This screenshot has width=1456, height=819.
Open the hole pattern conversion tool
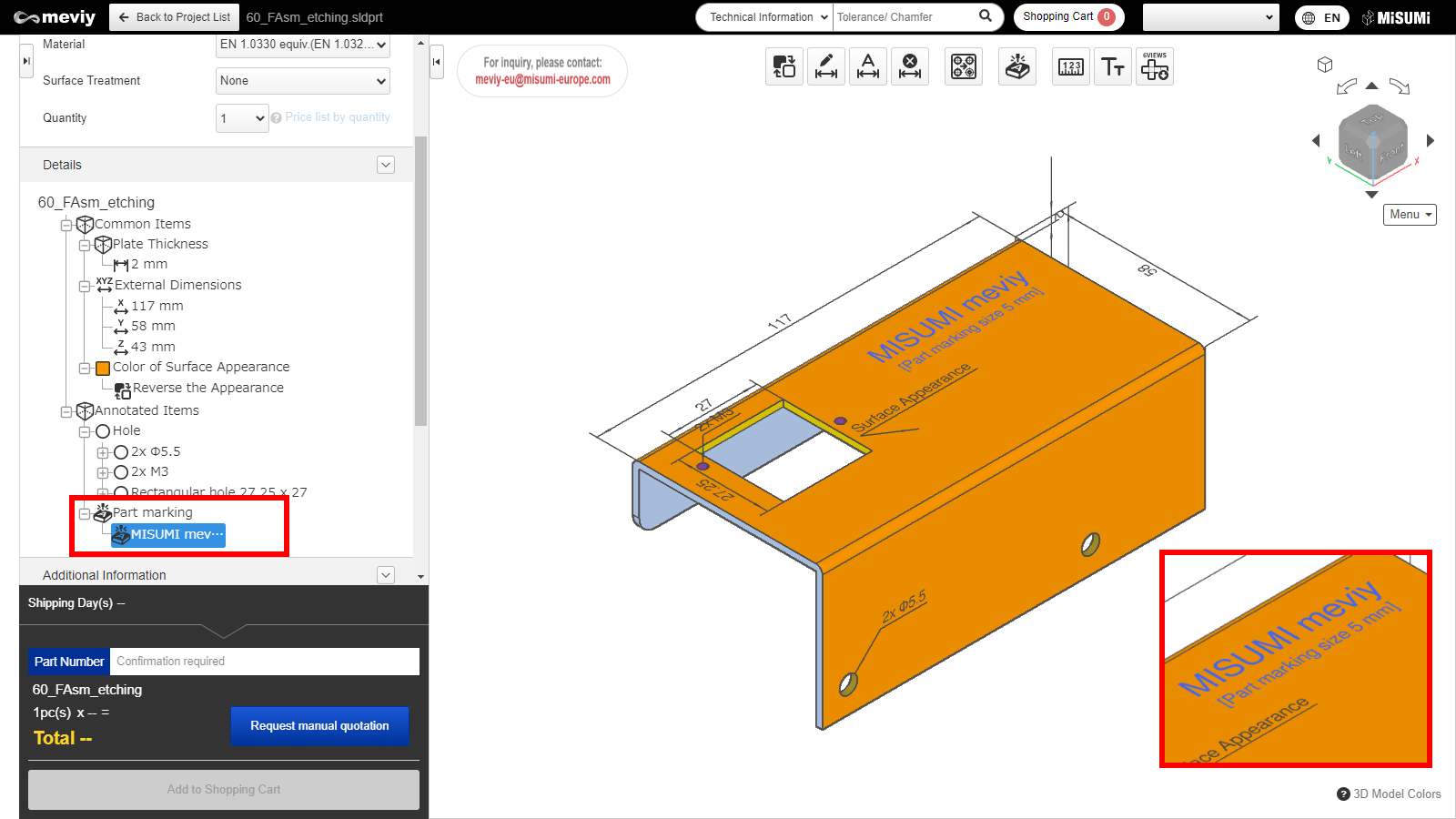tap(964, 66)
